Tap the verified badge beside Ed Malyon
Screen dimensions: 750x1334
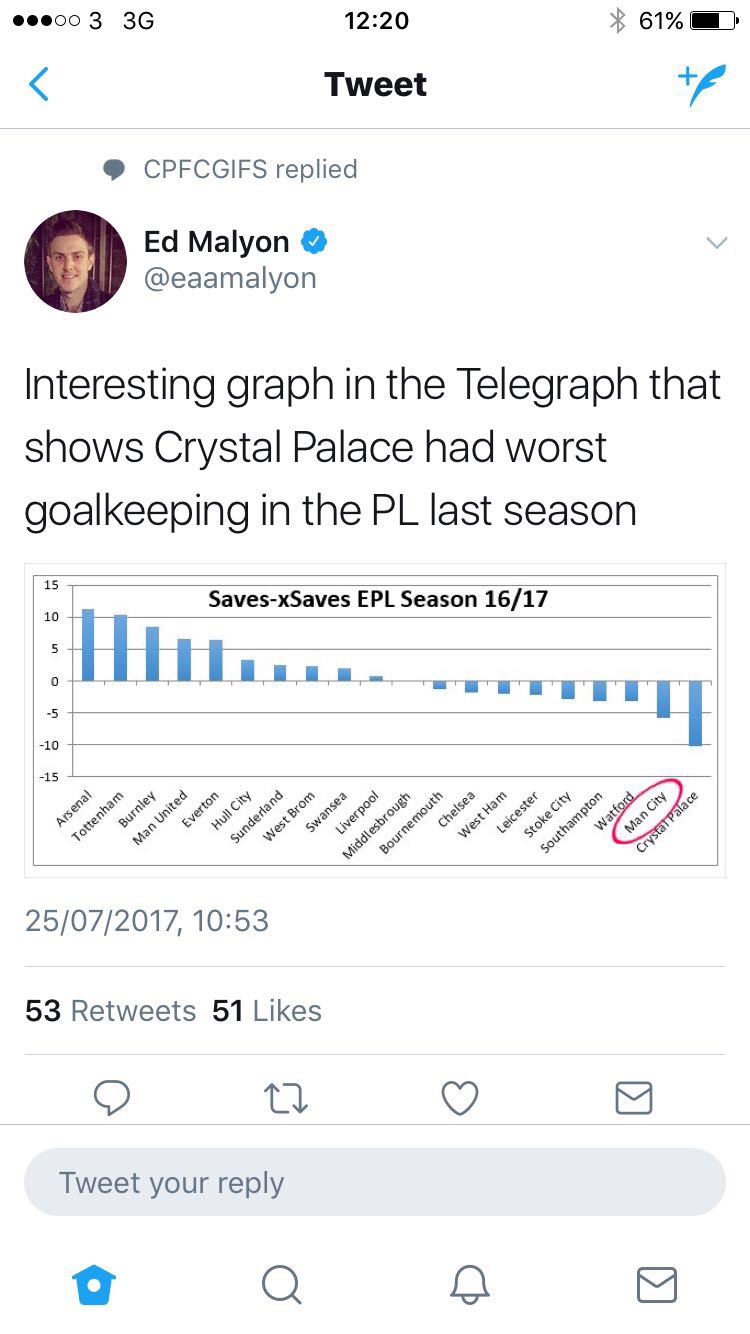click(315, 241)
